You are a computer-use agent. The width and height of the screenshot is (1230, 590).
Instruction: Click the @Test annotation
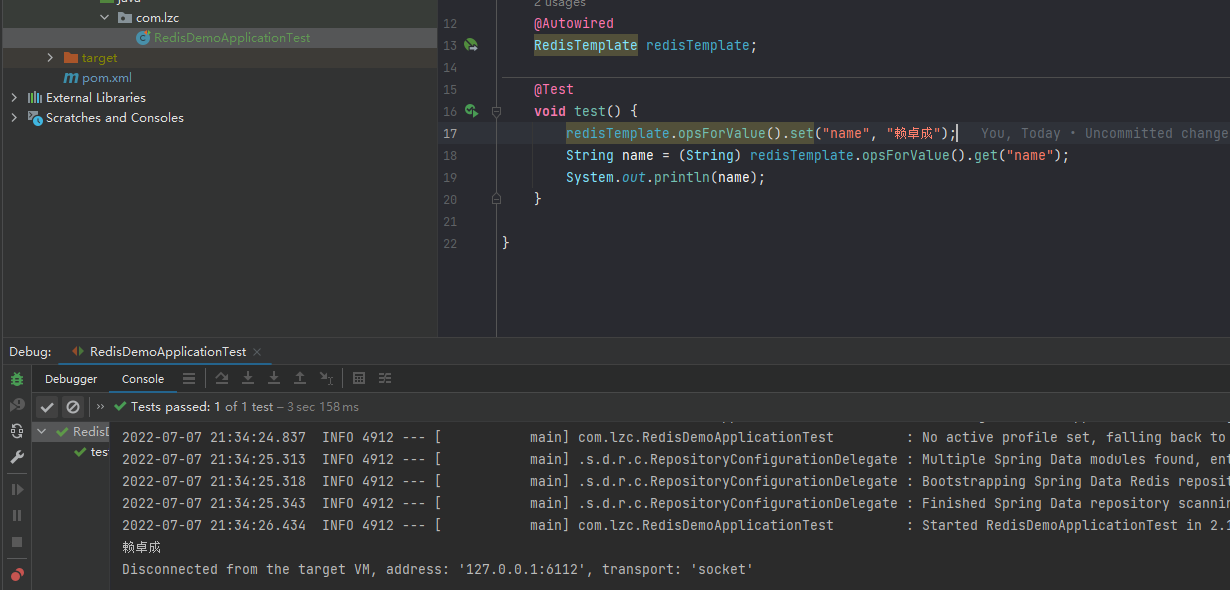point(554,89)
